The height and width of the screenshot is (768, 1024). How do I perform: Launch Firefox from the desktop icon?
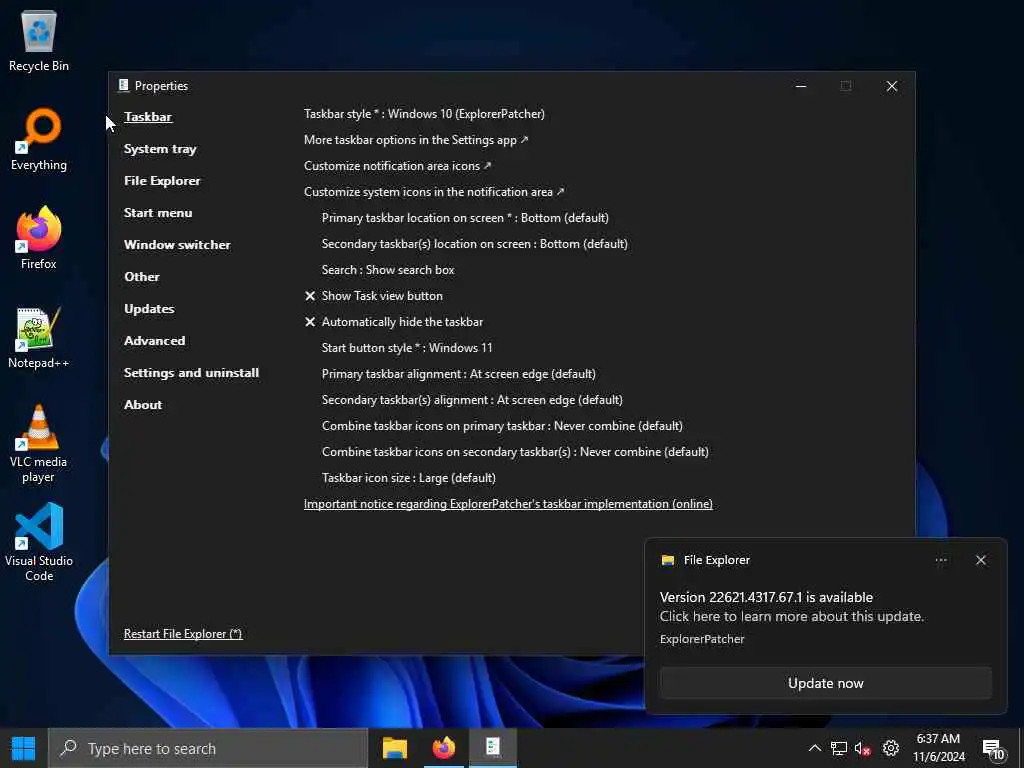point(39,238)
